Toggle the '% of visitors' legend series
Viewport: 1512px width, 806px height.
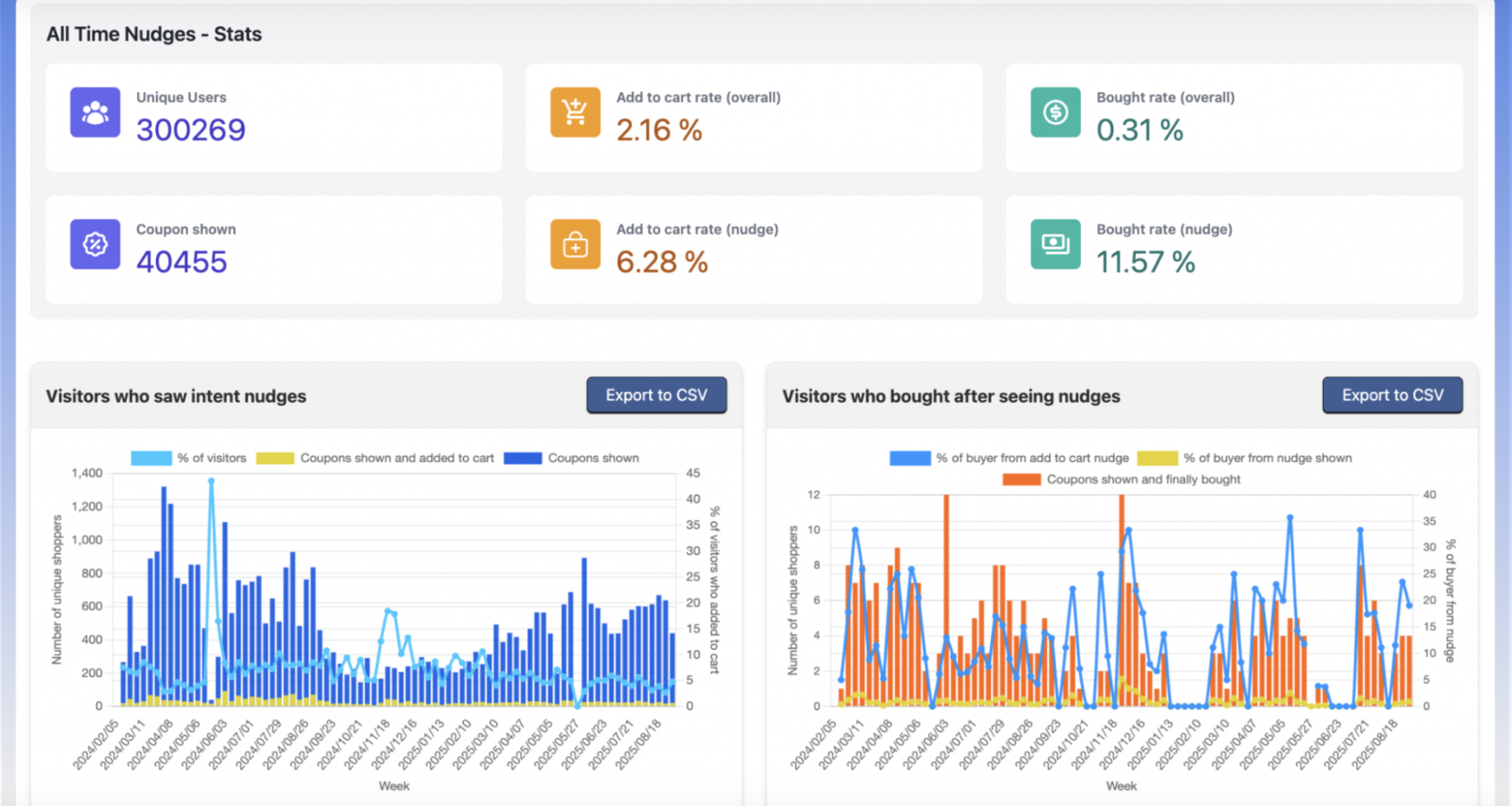[189, 458]
